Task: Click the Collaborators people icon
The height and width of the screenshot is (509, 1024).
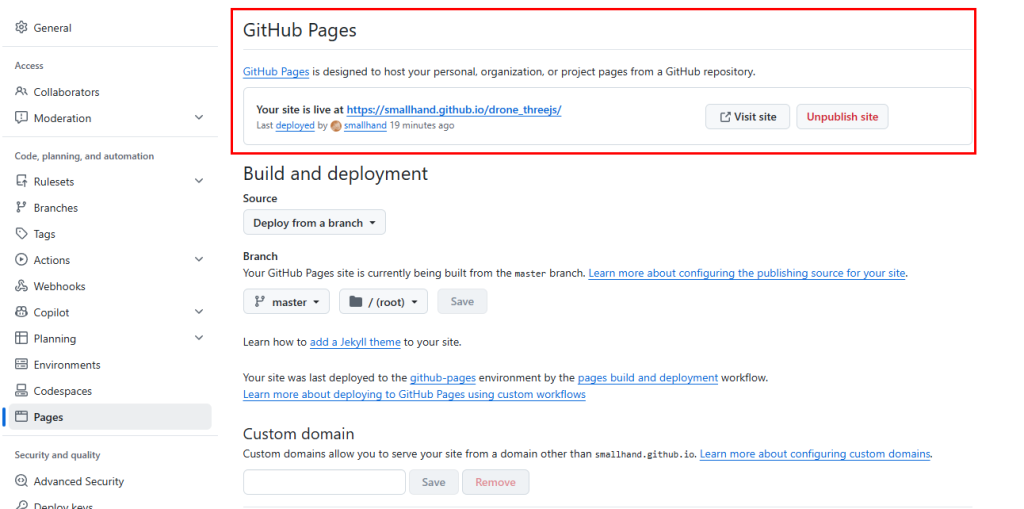Action: (22, 91)
